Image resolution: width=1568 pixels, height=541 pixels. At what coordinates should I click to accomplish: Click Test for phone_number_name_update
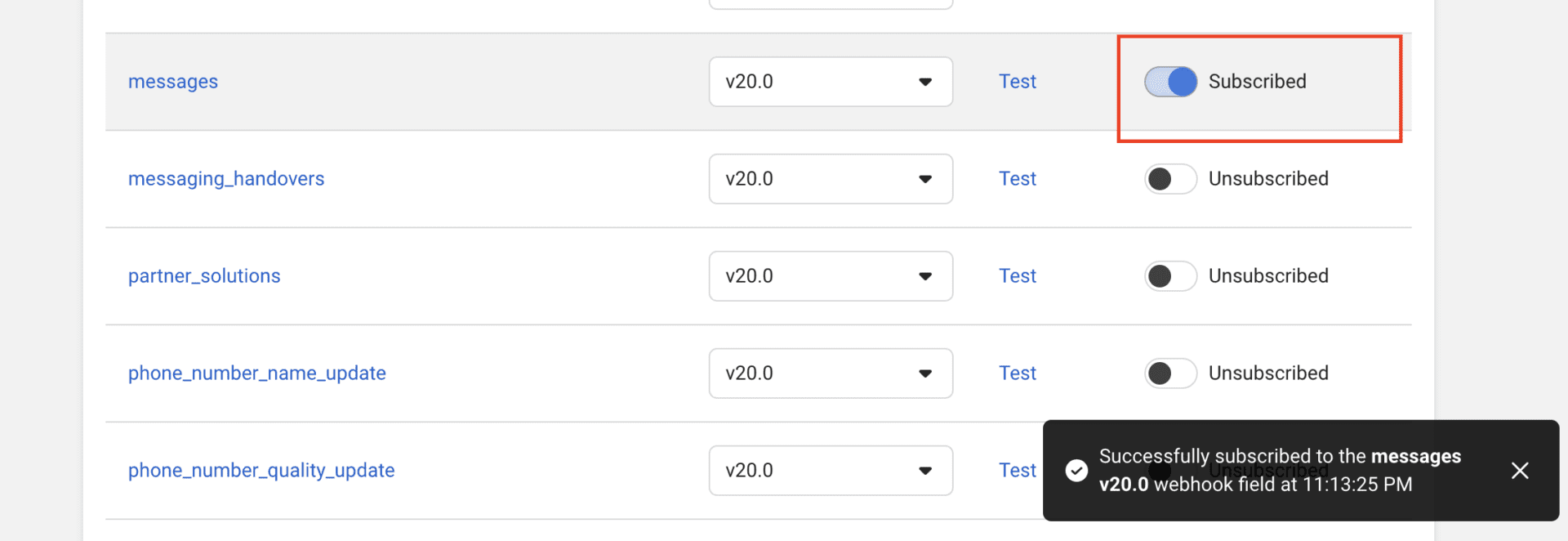(x=1018, y=373)
